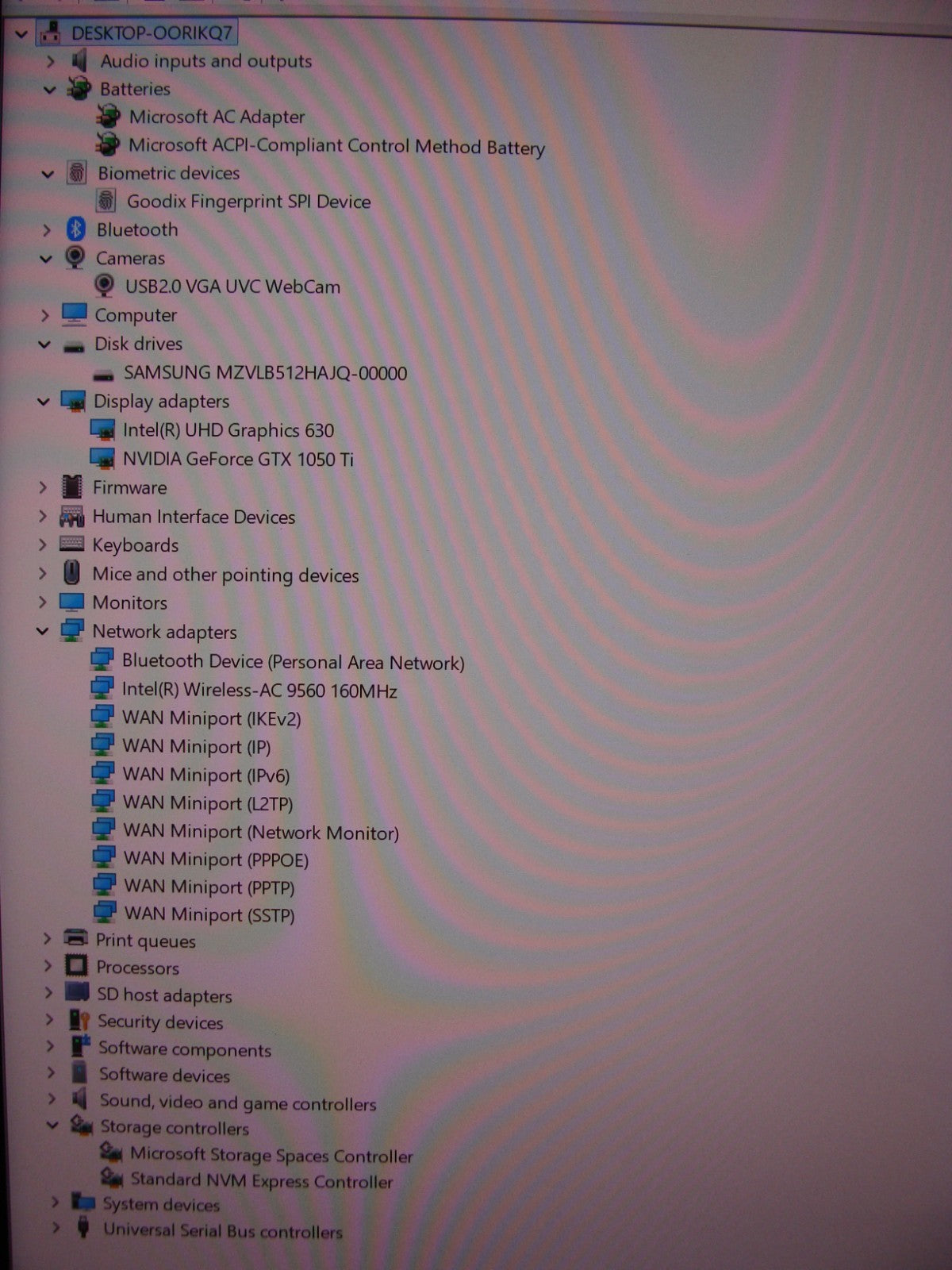952x1270 pixels.
Task: Click the fingerprint icon next to Goodix Fingerprint SPI Device
Action: click(x=106, y=201)
